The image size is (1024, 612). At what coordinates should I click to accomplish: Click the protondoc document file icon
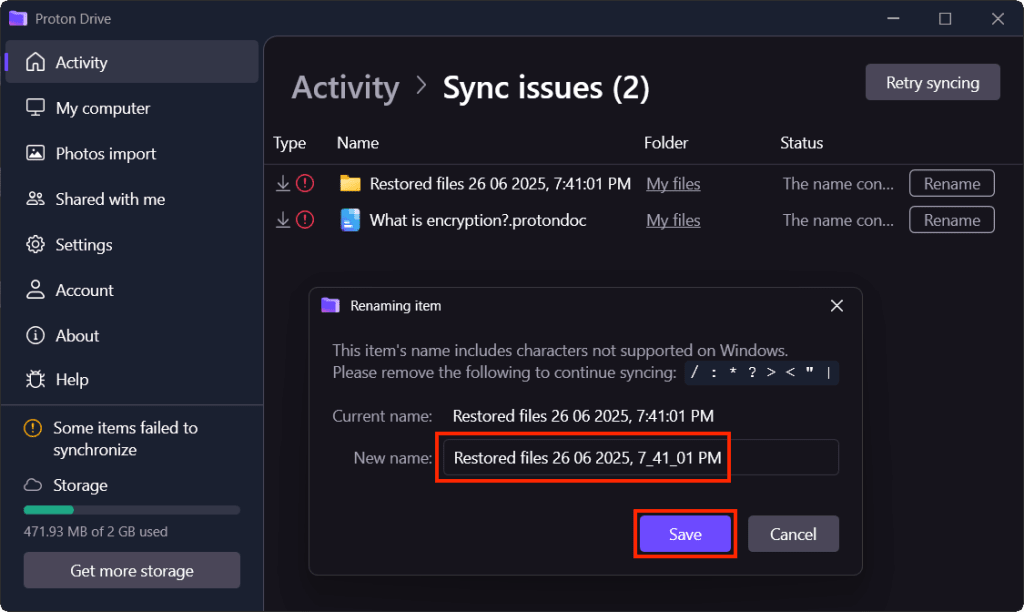pos(350,220)
